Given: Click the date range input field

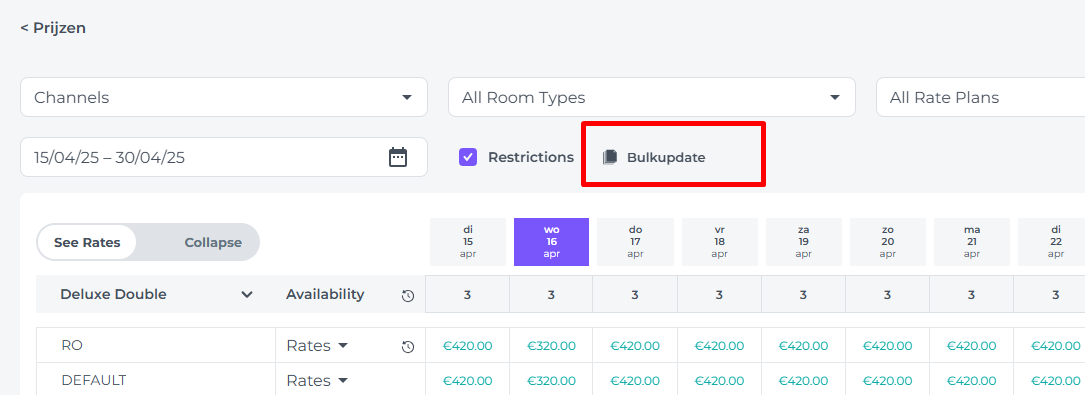Looking at the screenshot, I should [x=224, y=157].
